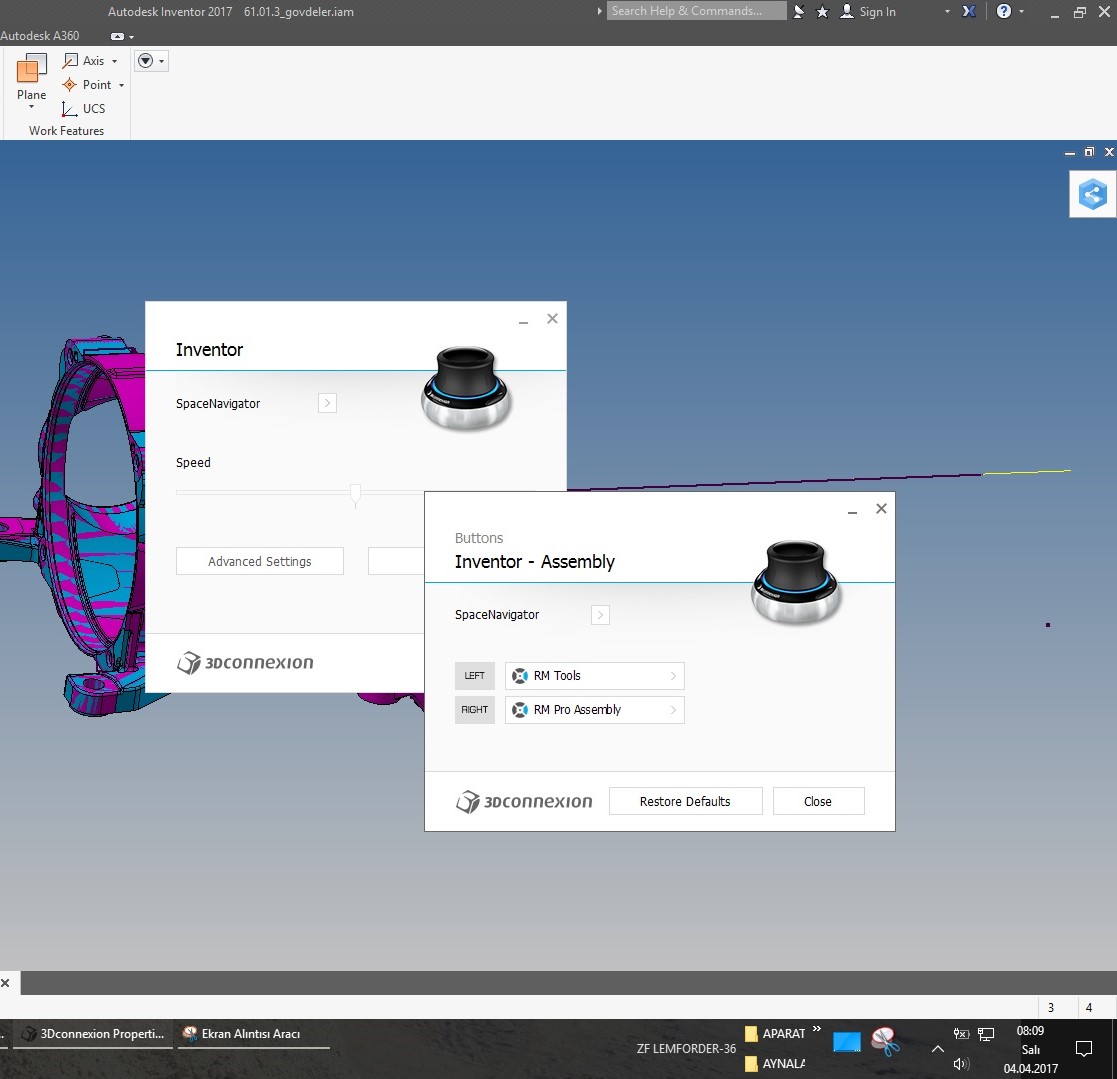This screenshot has width=1117, height=1079.
Task: Open Autodesk Exchange Apps X icon
Action: [969, 11]
